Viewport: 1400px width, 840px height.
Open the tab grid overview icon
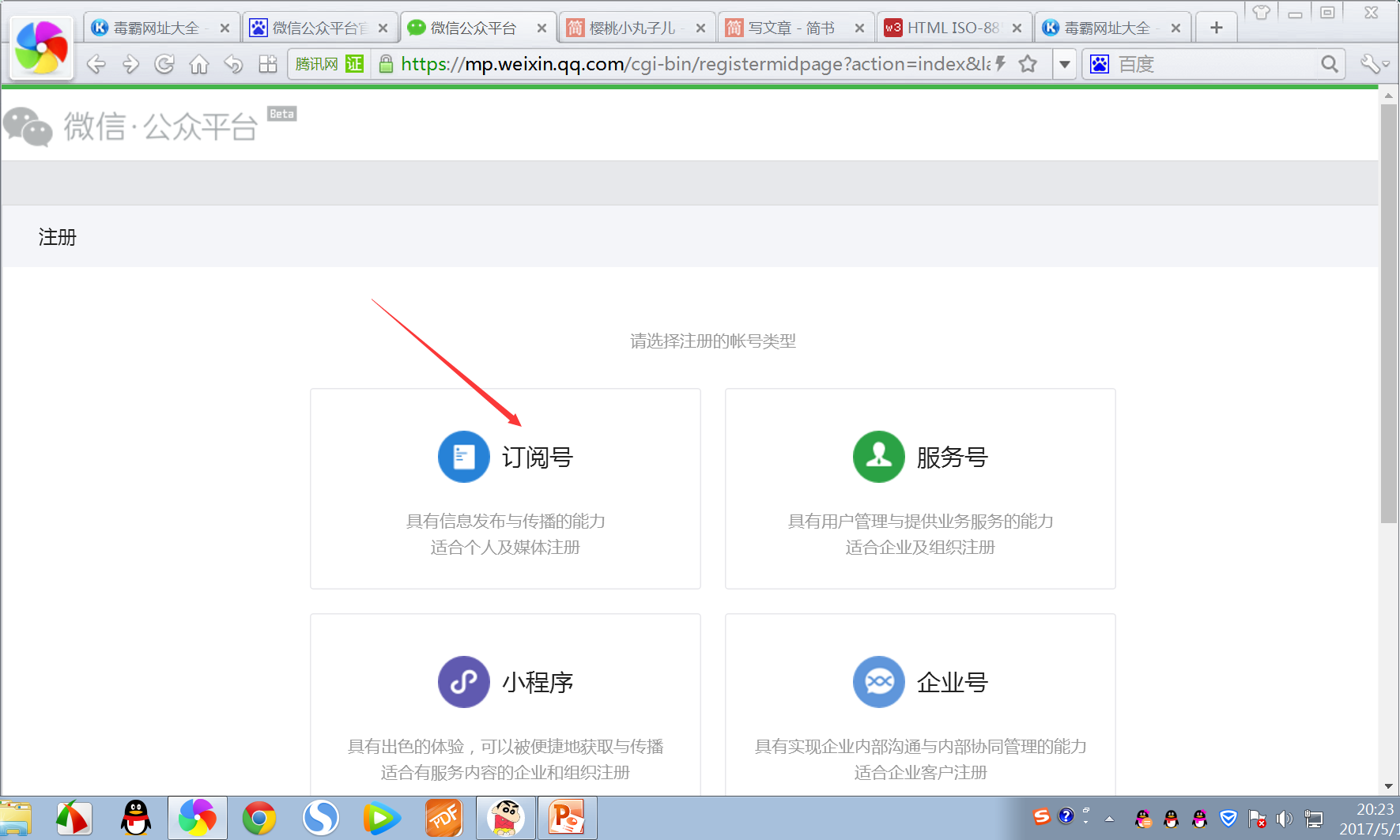point(268,64)
